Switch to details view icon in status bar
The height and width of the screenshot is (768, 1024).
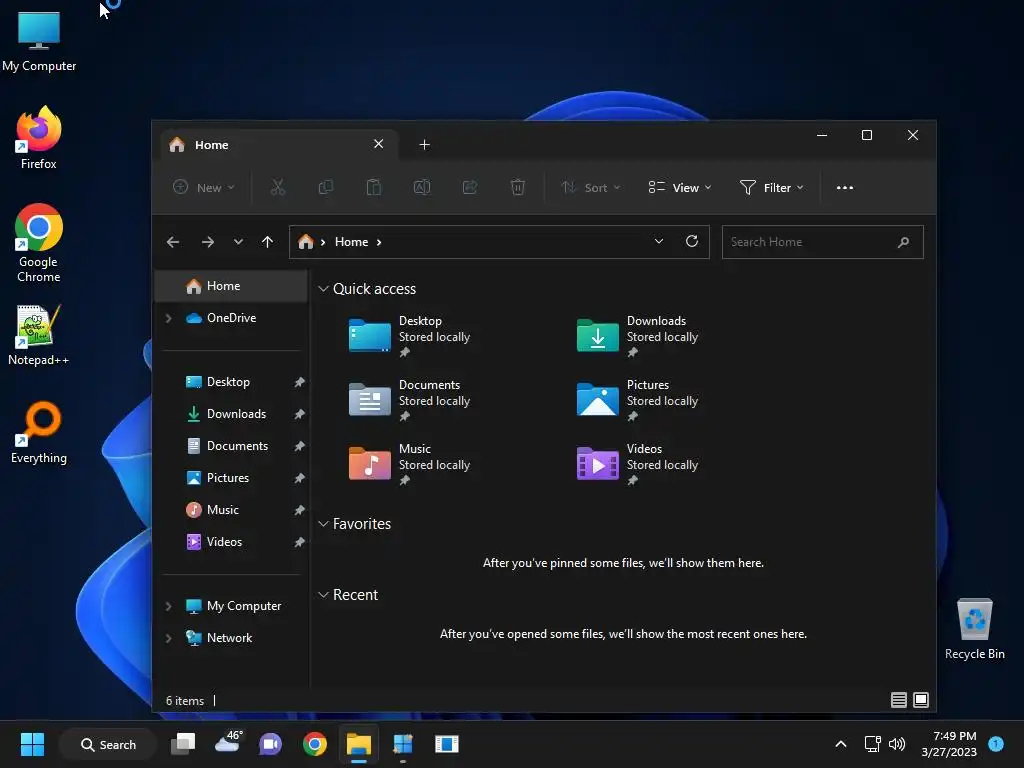coord(899,700)
